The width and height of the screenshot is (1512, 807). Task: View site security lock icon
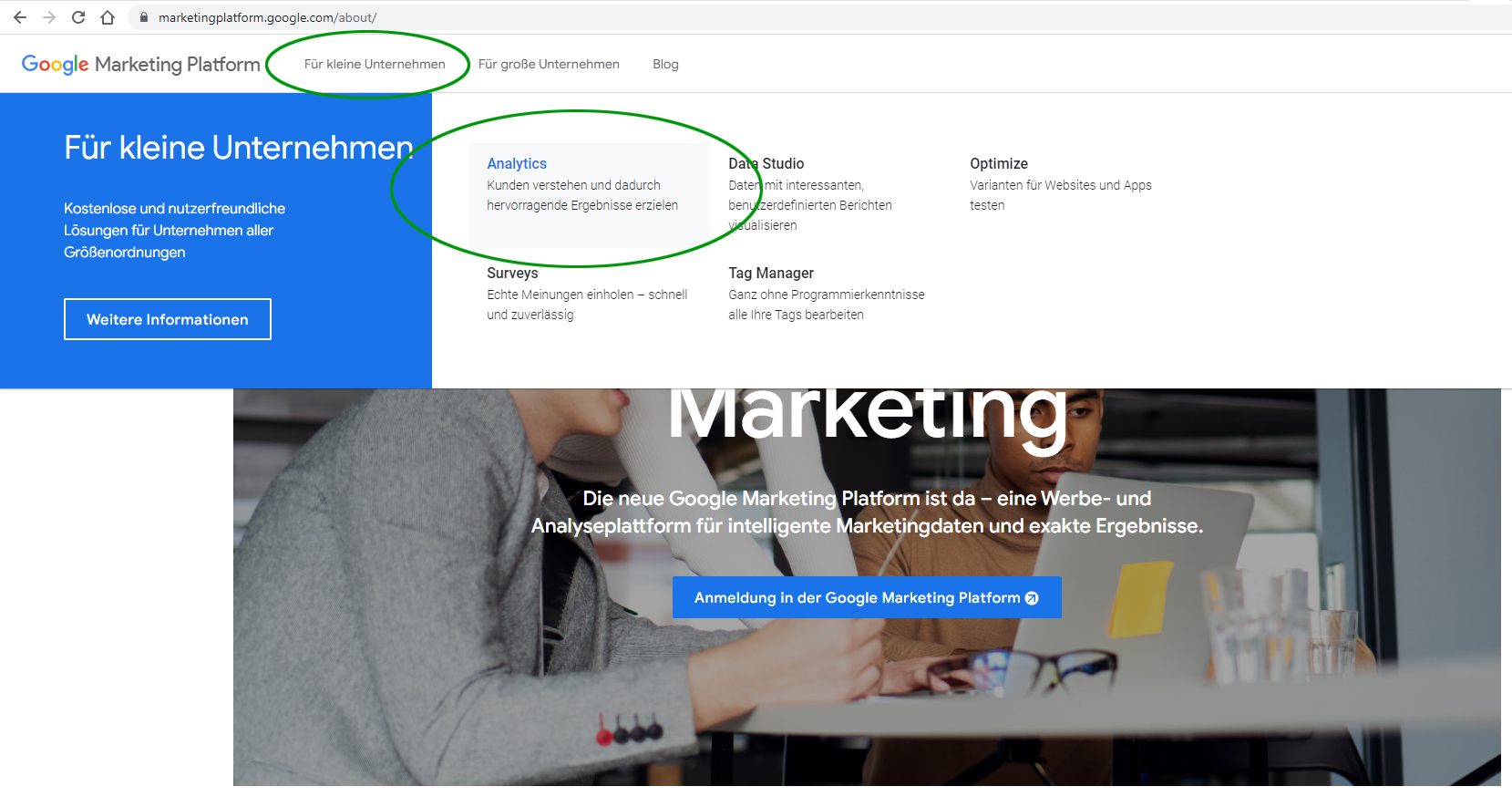[144, 17]
